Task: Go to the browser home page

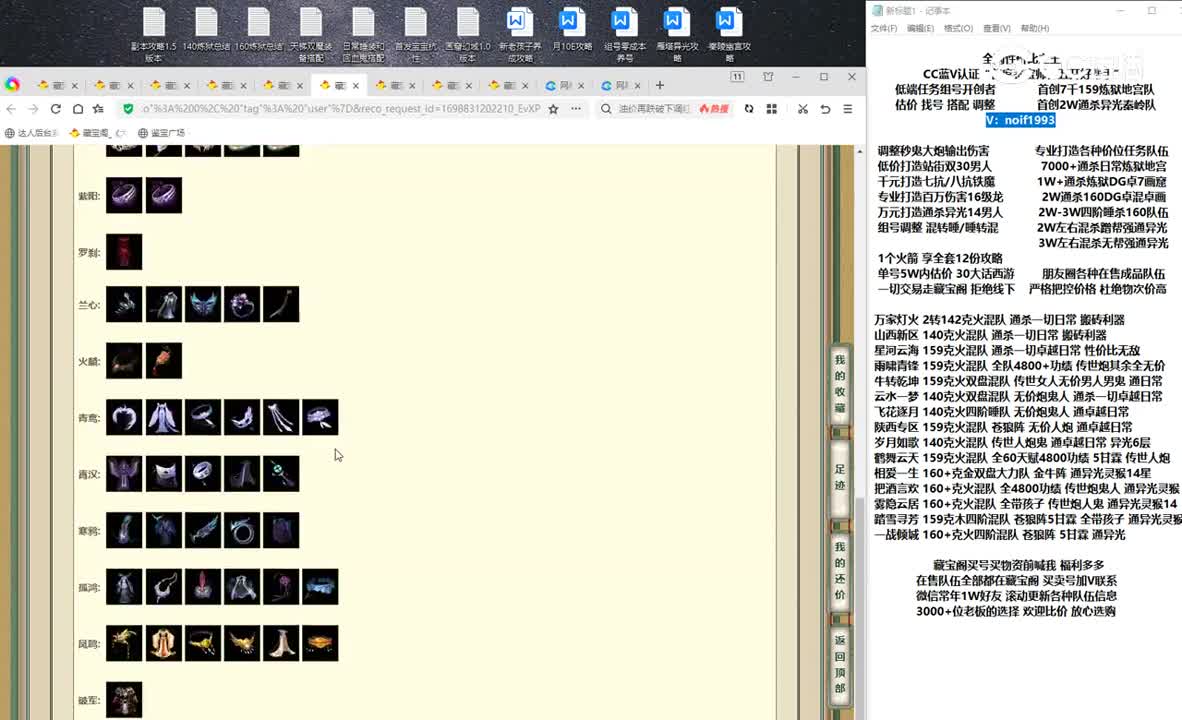Action: 78,109
